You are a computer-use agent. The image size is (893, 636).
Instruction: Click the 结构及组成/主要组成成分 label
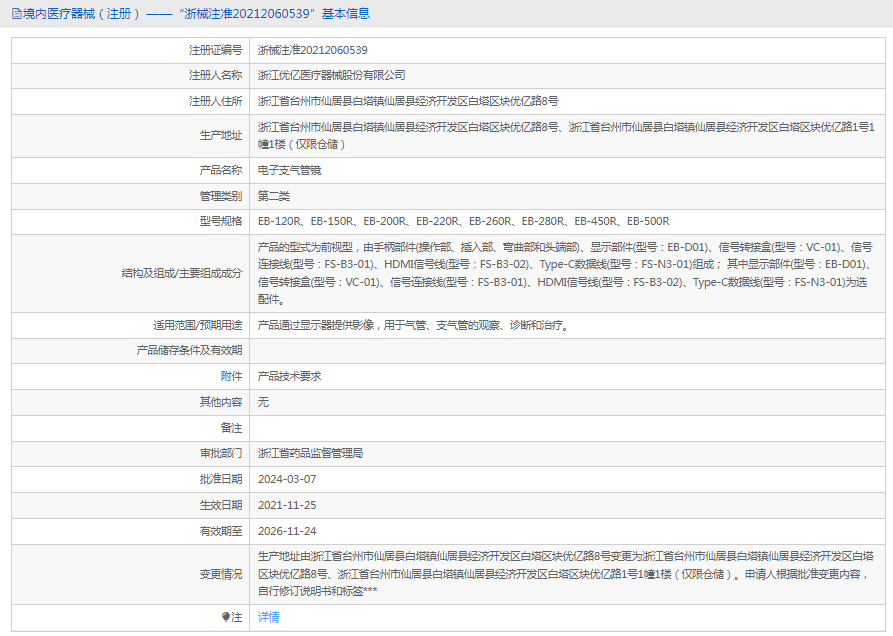click(x=182, y=273)
